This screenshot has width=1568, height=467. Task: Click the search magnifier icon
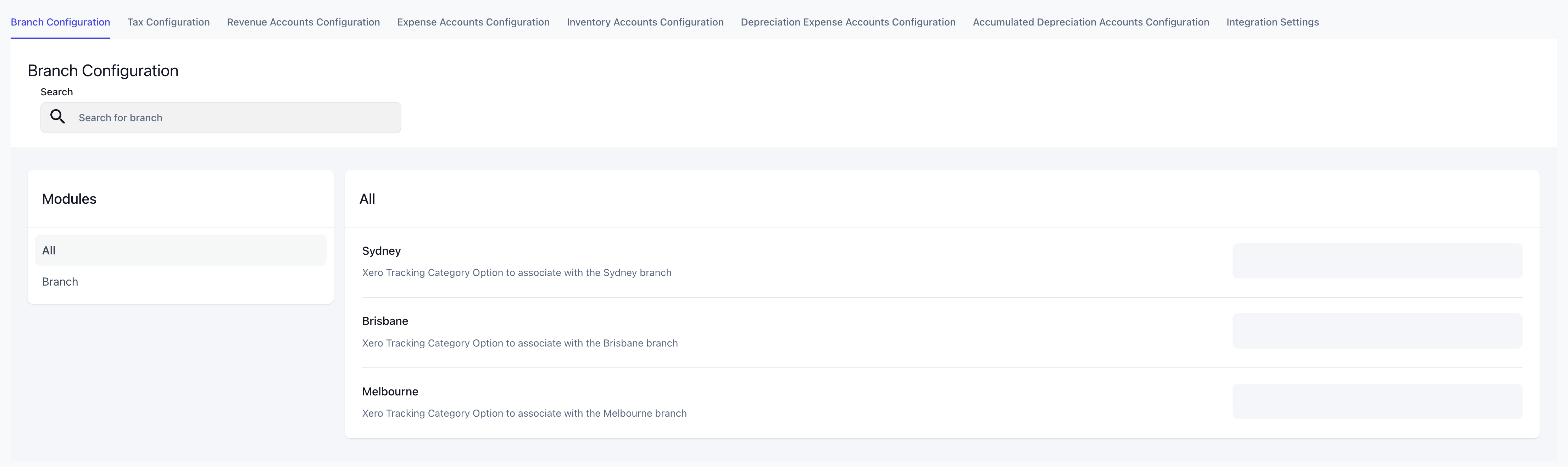click(58, 117)
